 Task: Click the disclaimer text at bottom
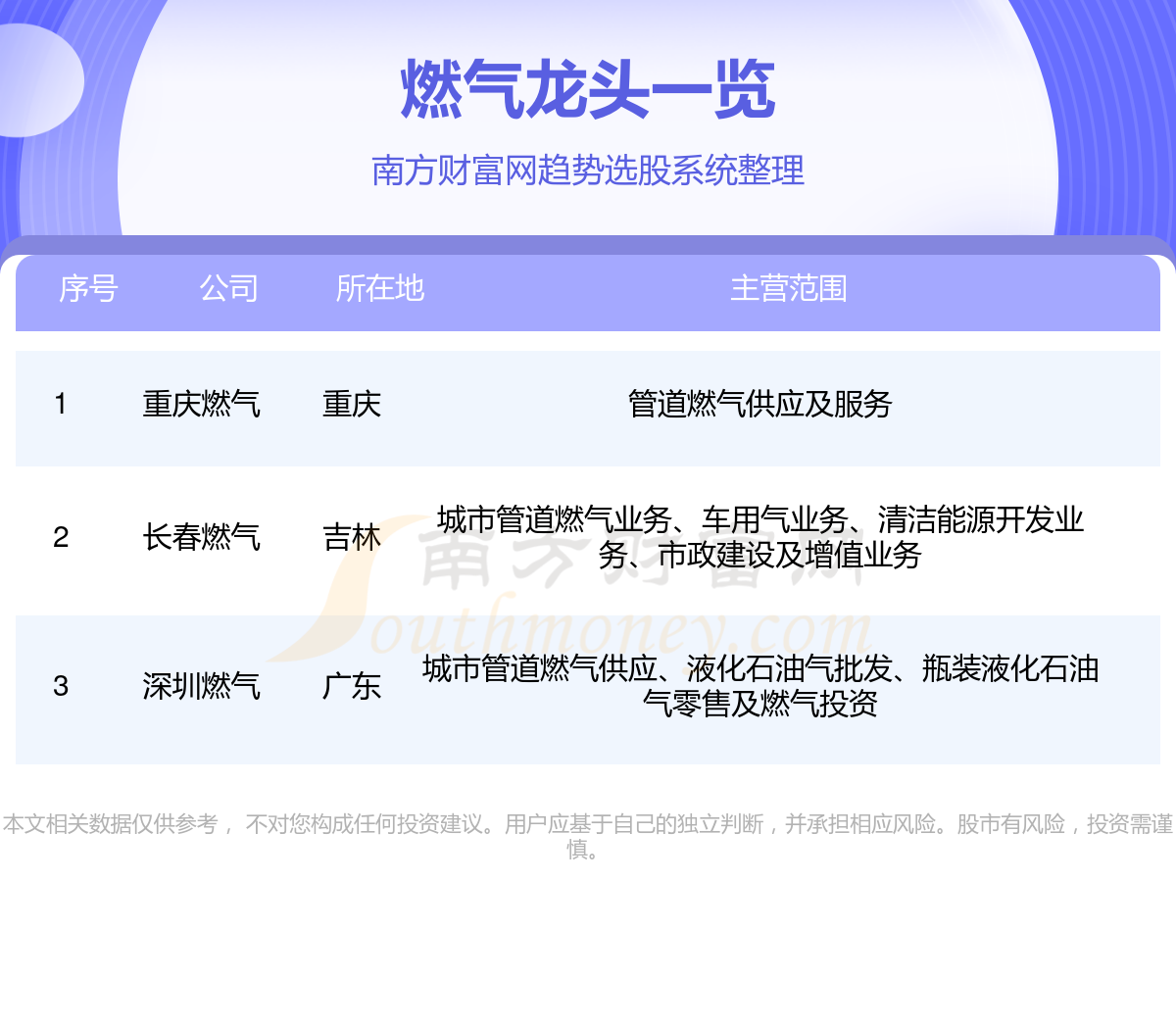point(588,837)
